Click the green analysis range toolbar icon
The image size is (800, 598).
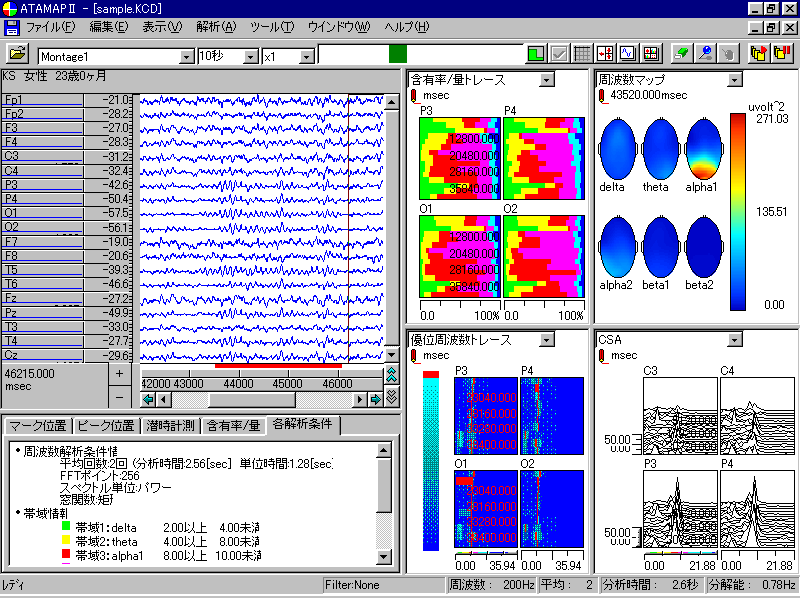536,54
